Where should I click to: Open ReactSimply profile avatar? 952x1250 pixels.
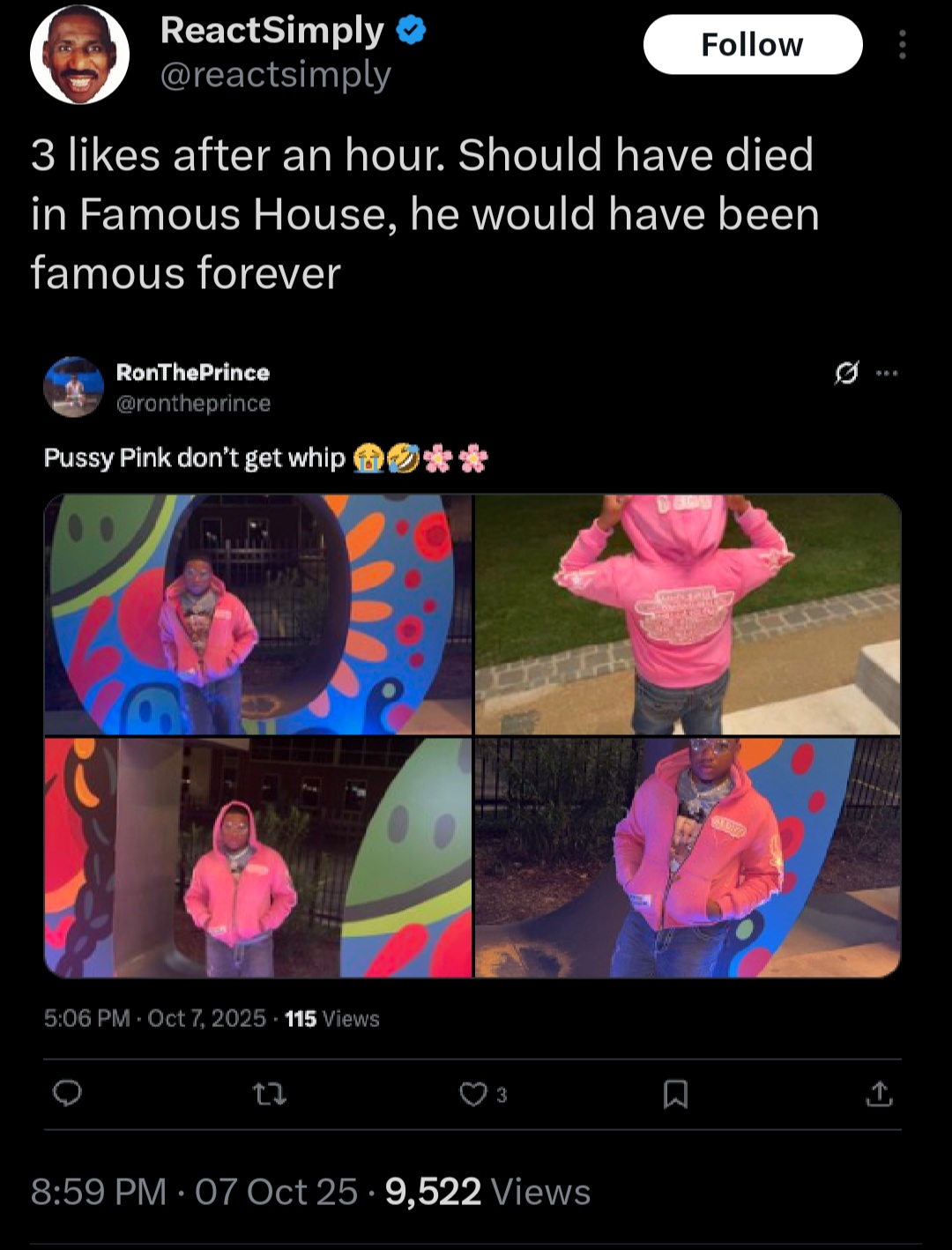pos(79,55)
